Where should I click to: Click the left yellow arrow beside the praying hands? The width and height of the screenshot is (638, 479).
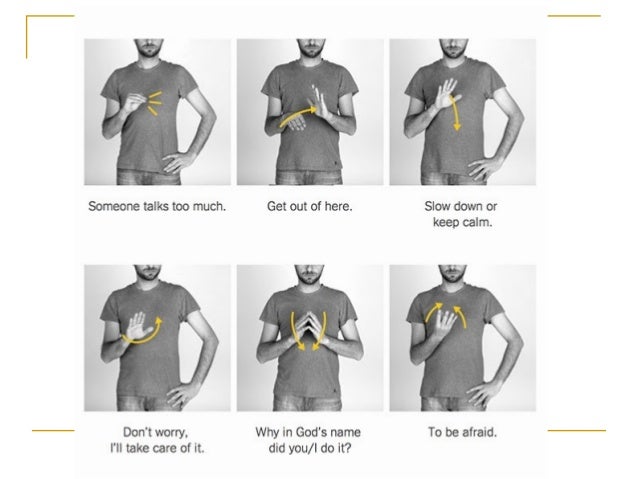(297, 331)
